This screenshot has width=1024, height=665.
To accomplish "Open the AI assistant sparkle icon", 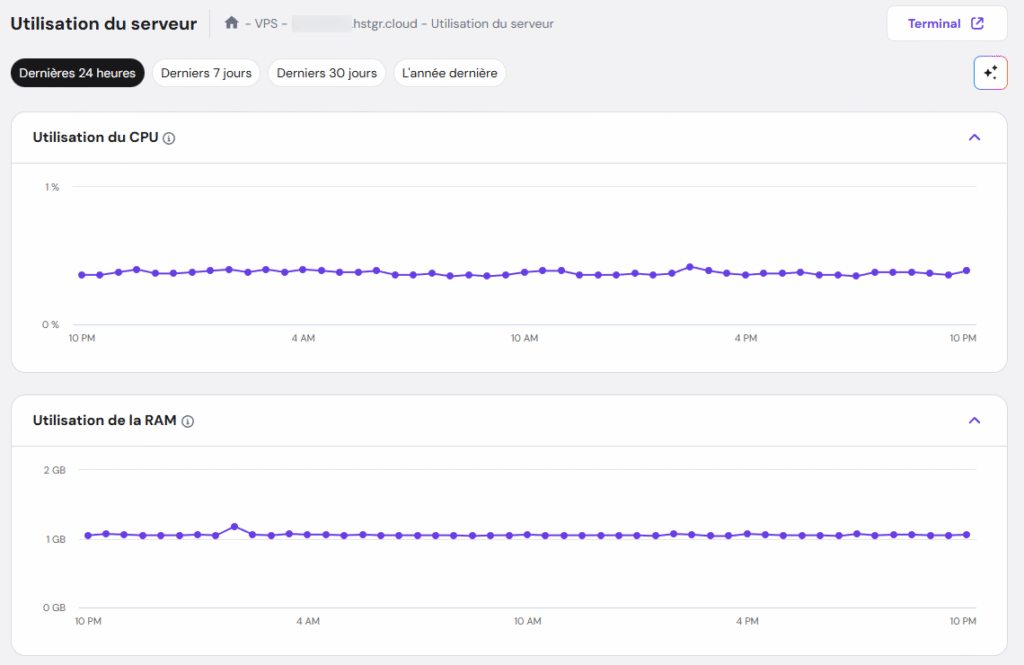I will (x=990, y=72).
